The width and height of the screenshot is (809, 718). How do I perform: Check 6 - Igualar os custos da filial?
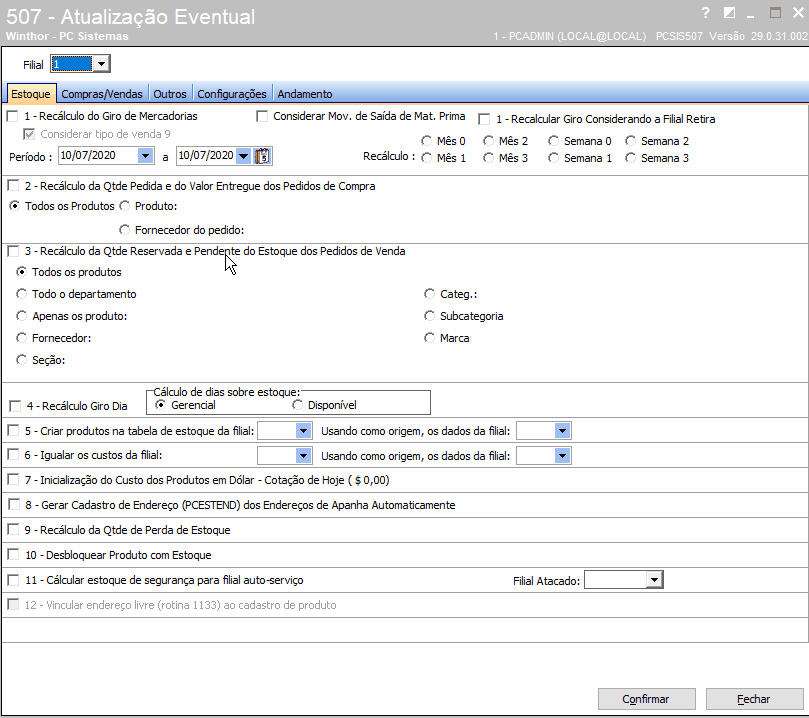click(x=13, y=455)
